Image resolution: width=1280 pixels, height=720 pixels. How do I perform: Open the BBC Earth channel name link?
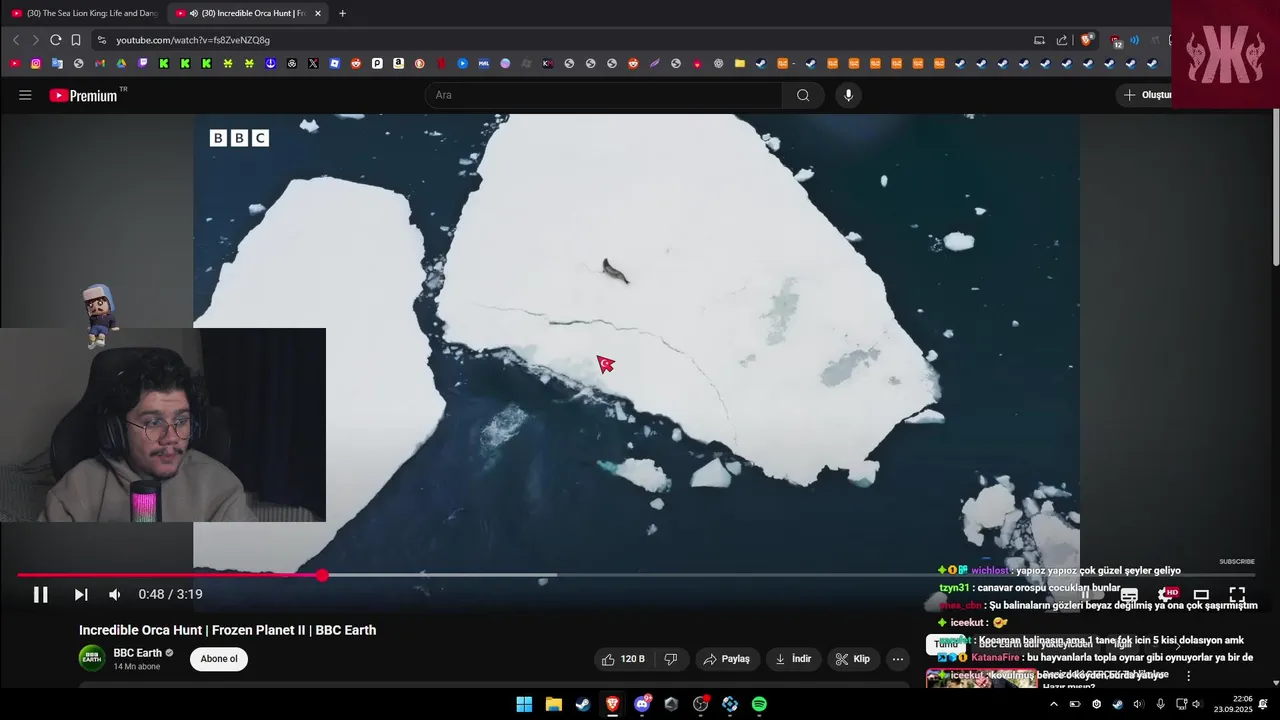tap(137, 653)
